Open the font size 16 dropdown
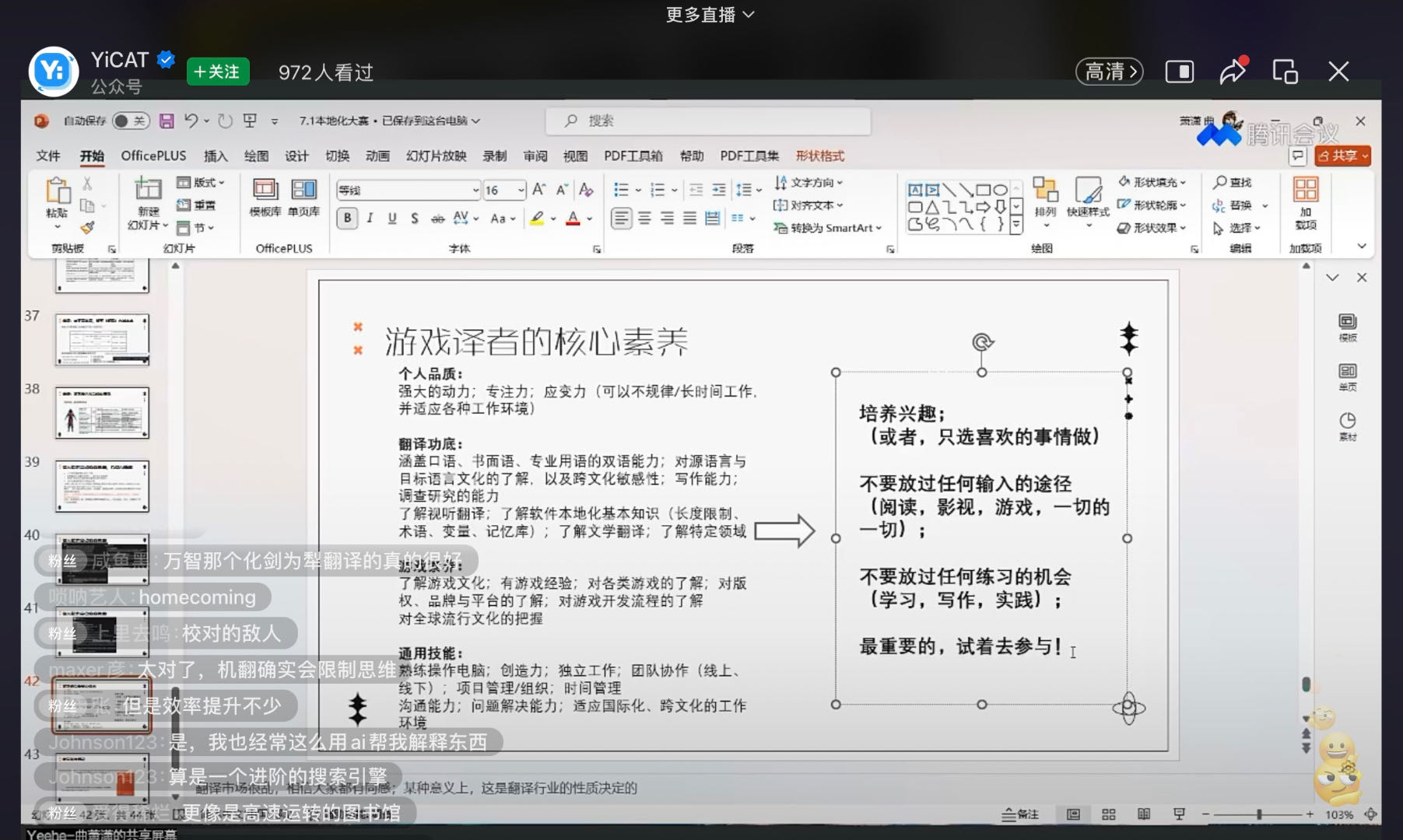The height and width of the screenshot is (840, 1403). [x=521, y=190]
